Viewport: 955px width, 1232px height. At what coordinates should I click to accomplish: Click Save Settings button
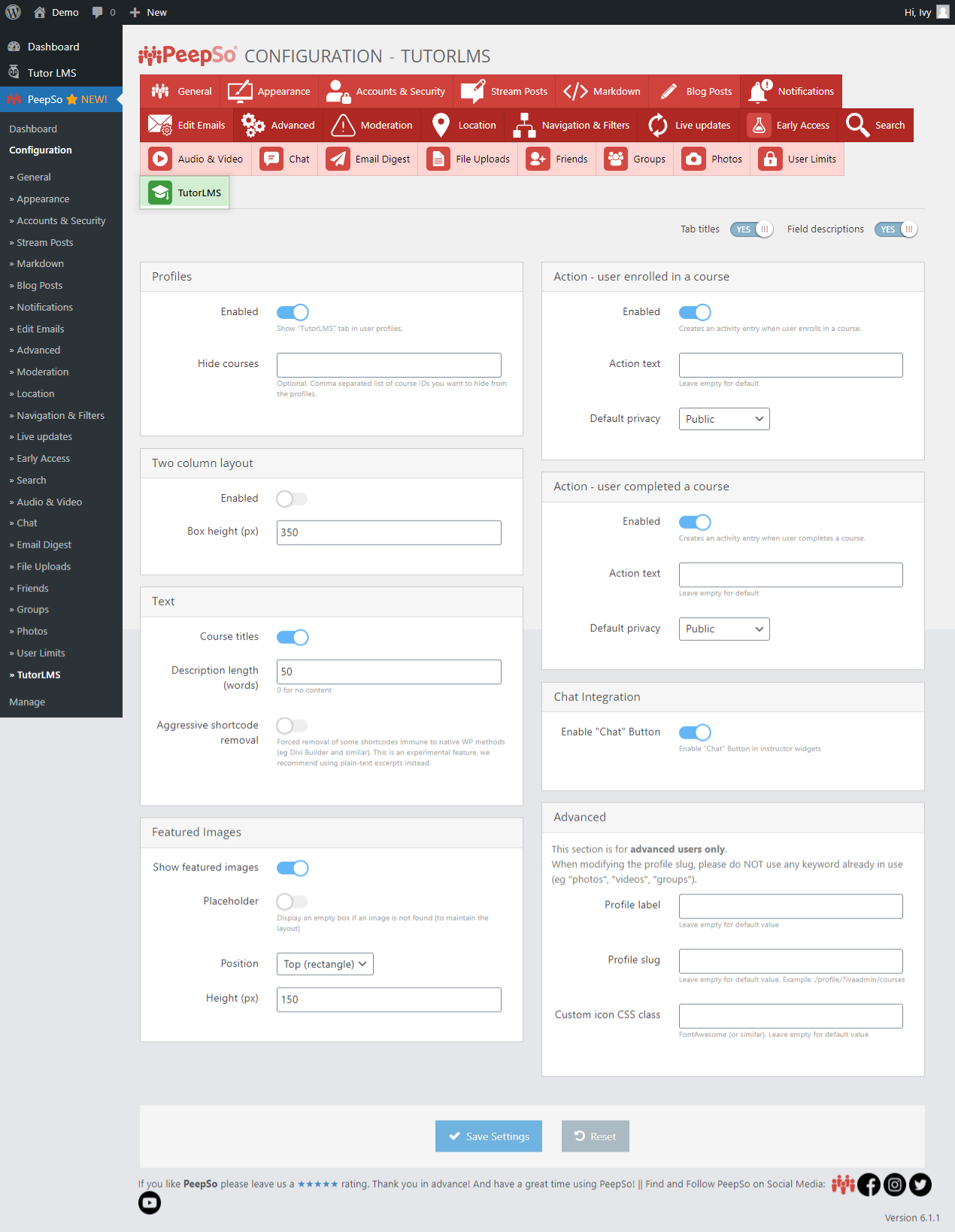tap(489, 1136)
